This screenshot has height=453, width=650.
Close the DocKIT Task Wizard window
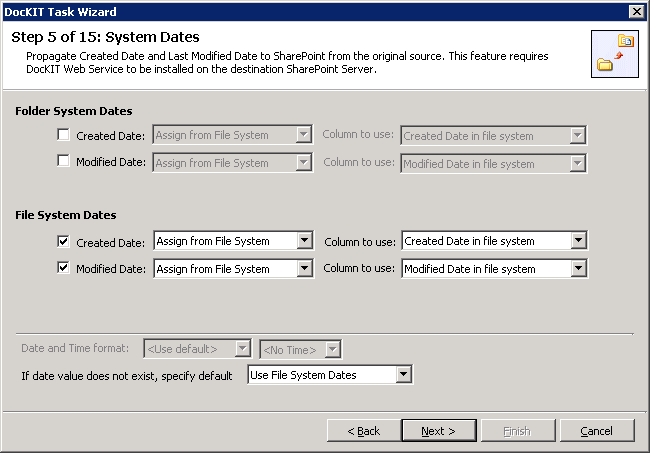(x=636, y=11)
